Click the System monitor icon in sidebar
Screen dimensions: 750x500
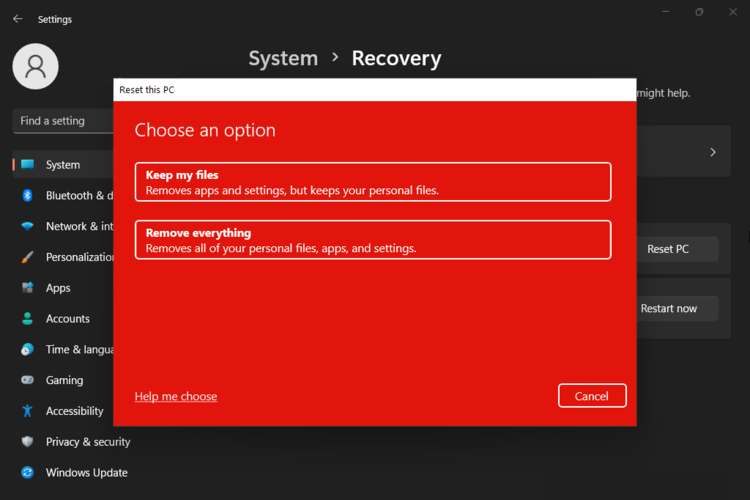pyautogui.click(x=27, y=165)
